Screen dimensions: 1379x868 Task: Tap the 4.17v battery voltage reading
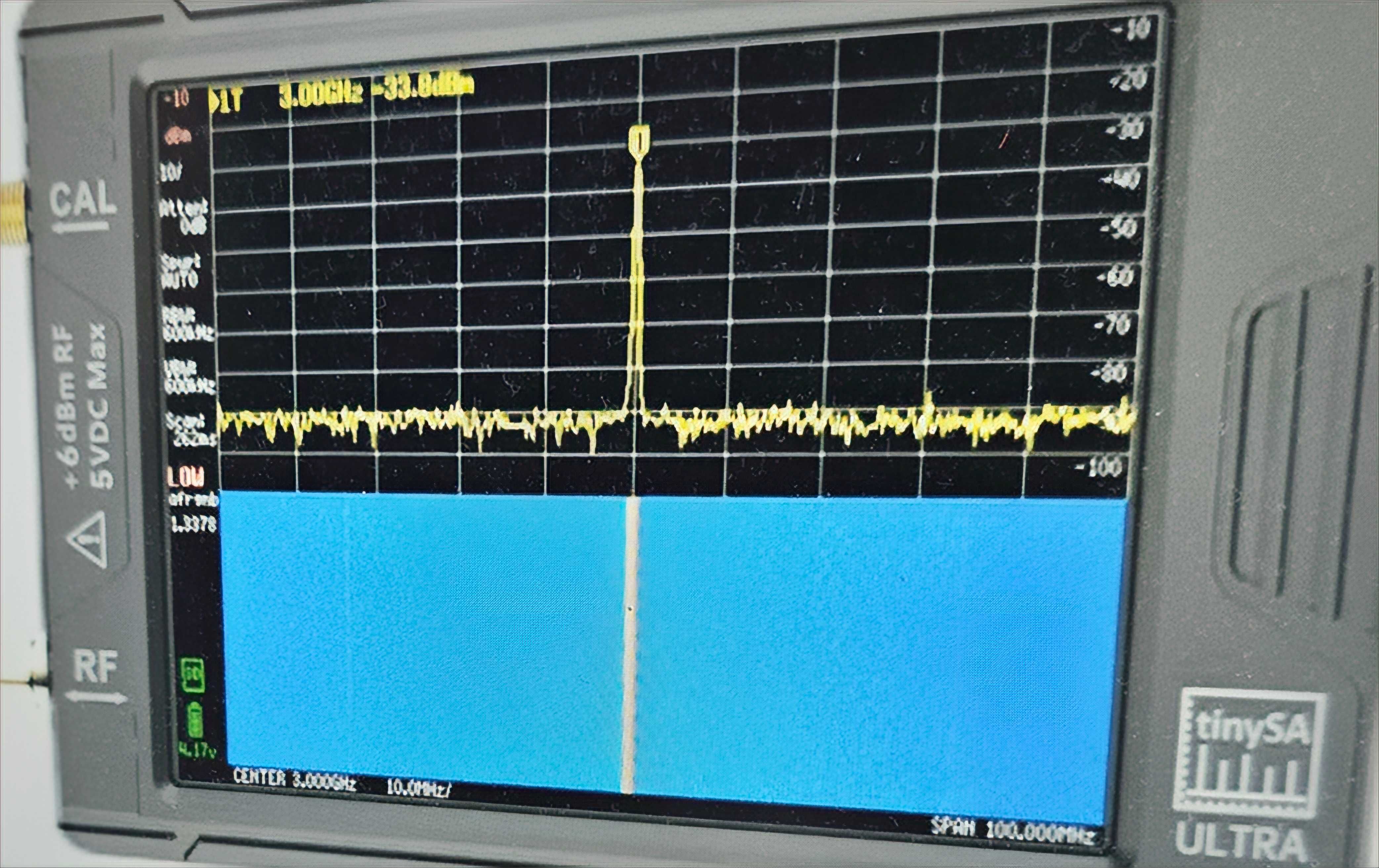click(197, 750)
